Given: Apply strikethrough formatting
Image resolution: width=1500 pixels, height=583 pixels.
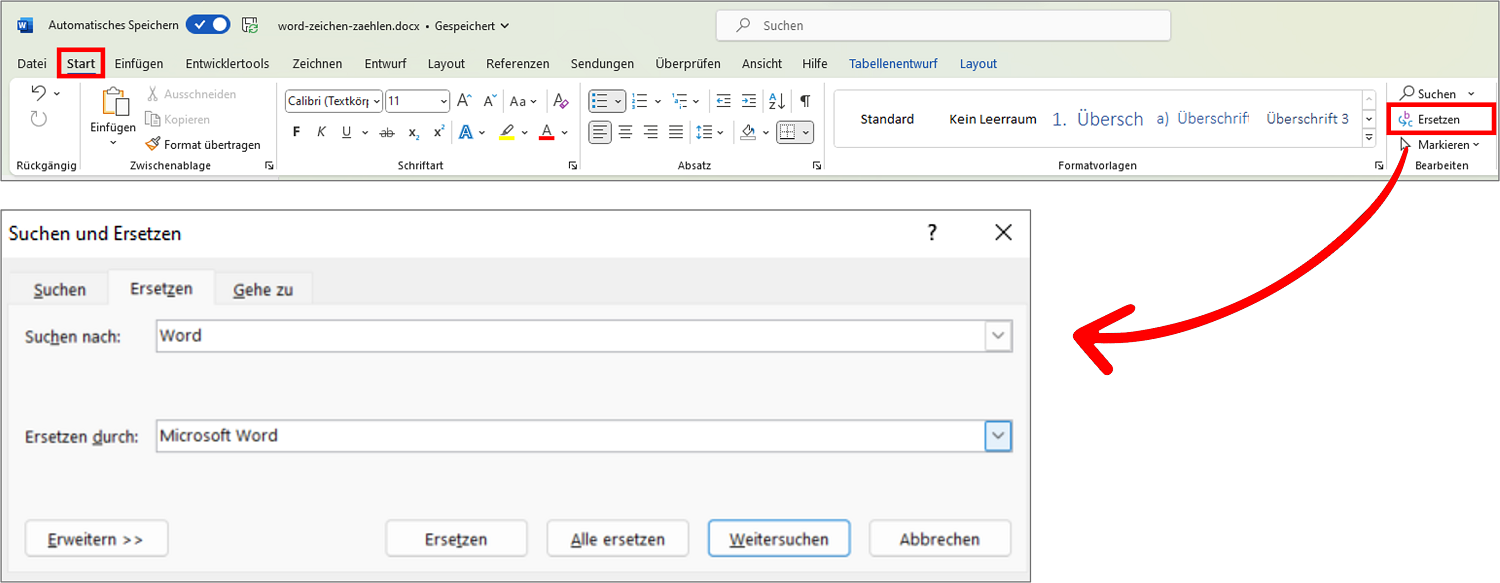Looking at the screenshot, I should click(x=387, y=132).
